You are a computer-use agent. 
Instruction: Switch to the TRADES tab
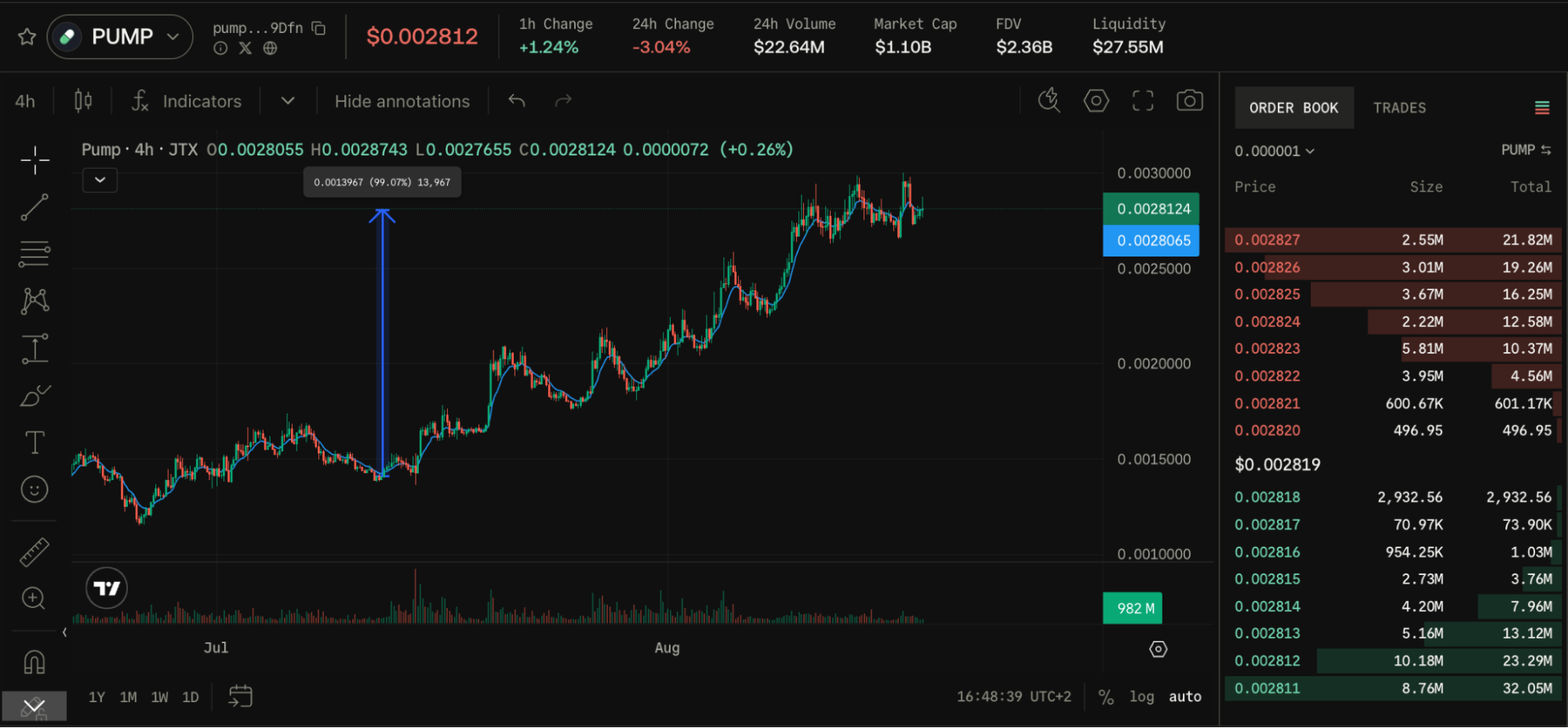point(1399,107)
